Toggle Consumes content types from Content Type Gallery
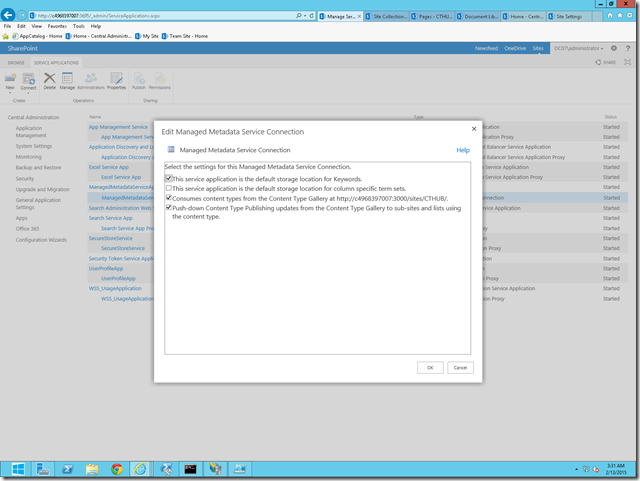The image size is (640, 481). pos(169,198)
